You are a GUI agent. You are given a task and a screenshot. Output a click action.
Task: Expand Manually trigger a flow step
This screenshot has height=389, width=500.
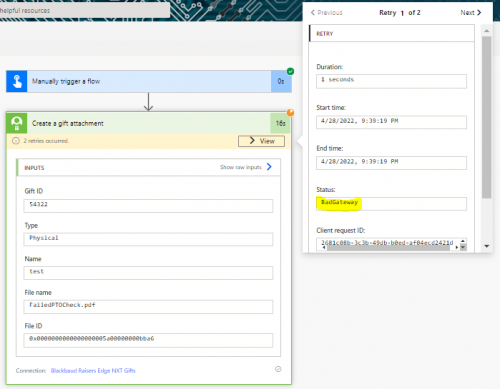tap(149, 81)
